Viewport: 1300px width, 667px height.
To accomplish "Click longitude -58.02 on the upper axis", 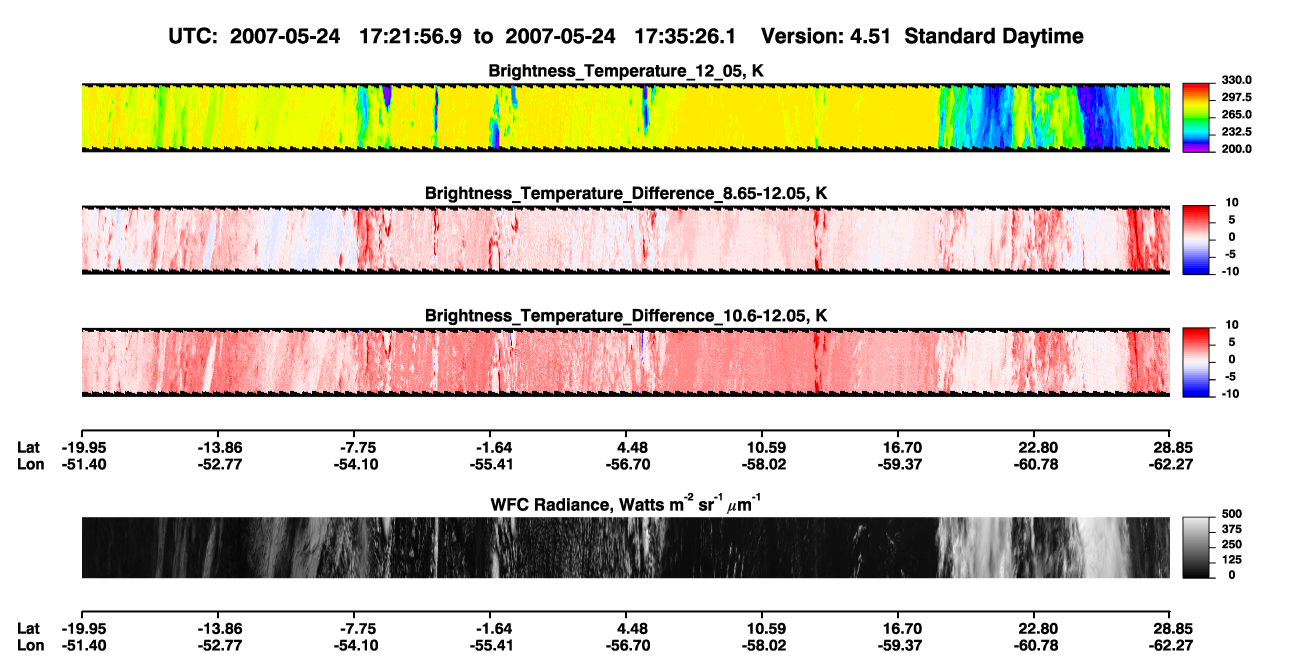I will (762, 464).
